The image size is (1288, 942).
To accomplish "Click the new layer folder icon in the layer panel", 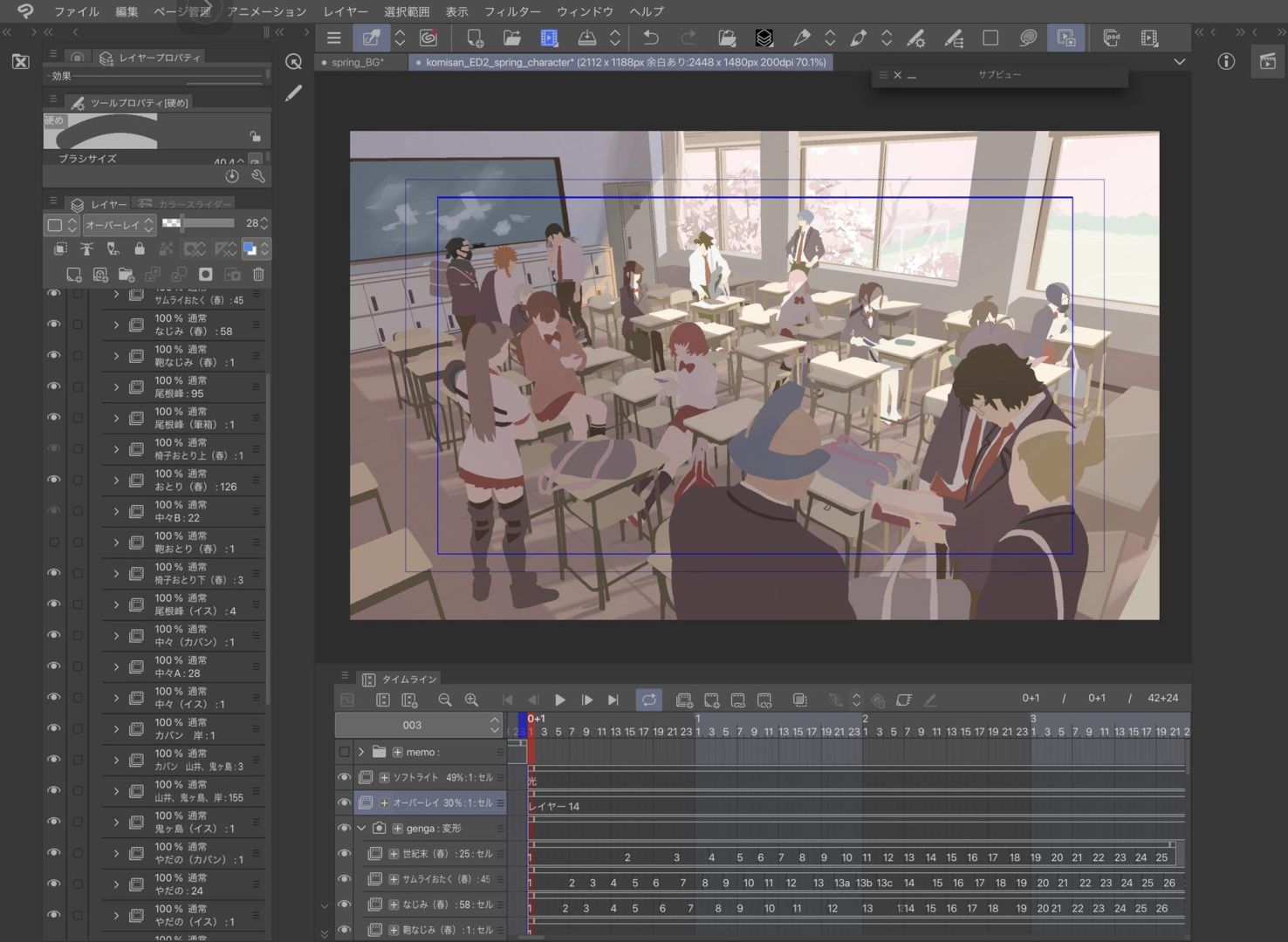I will click(x=127, y=275).
